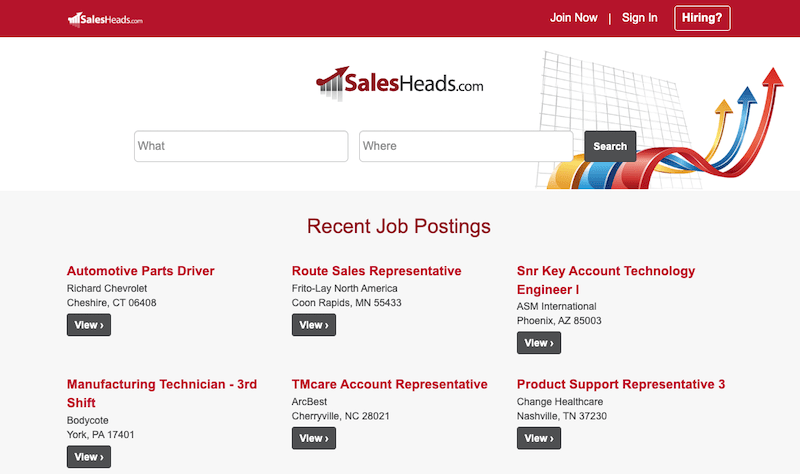Select the text Cherryville, NC 28021
Viewport: 800px width, 474px height.
(340, 416)
